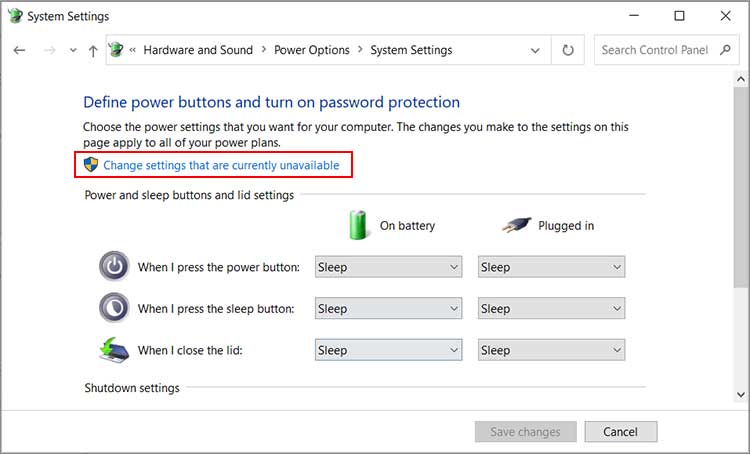The height and width of the screenshot is (454, 750).
Task: Click the Up one level arrow
Action: click(93, 50)
